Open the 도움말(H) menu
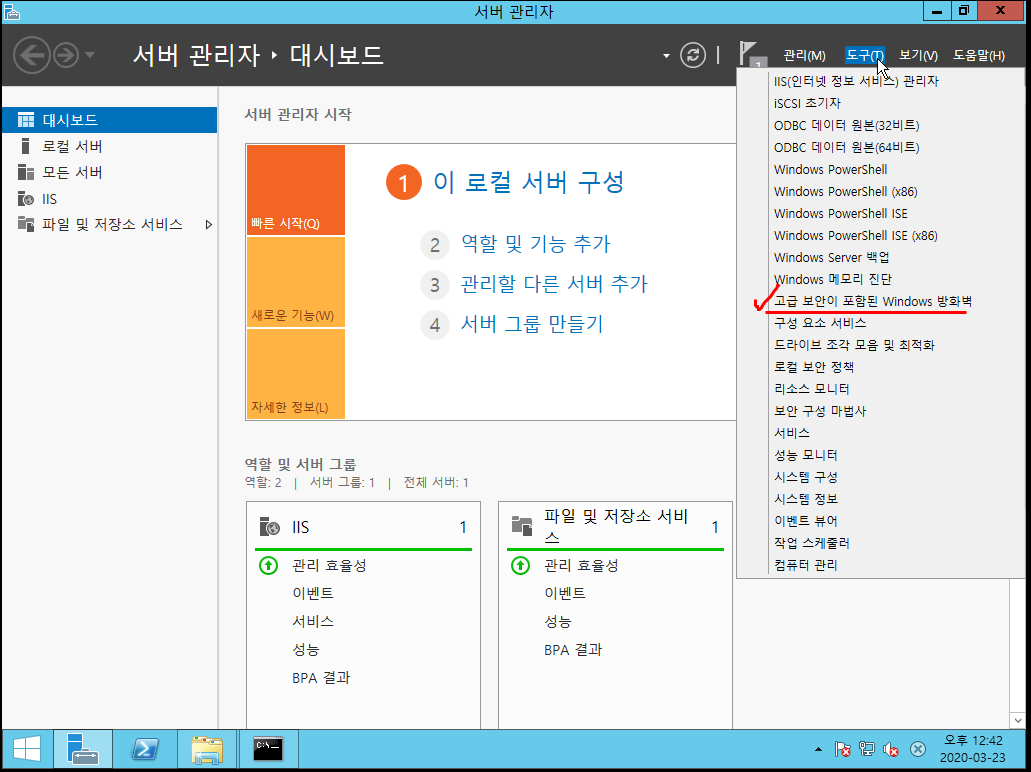Viewport: 1031px width, 772px height. pos(978,56)
